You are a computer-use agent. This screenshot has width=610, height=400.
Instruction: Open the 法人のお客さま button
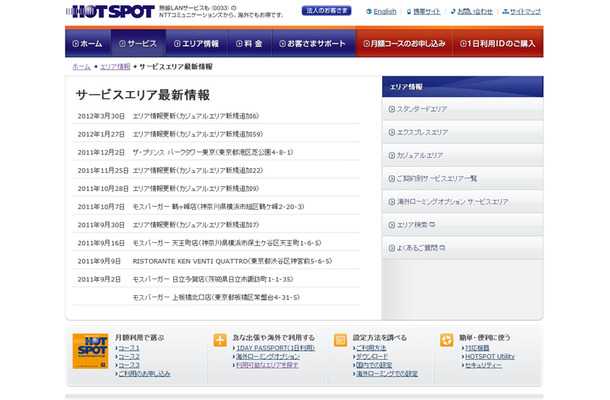pos(326,11)
